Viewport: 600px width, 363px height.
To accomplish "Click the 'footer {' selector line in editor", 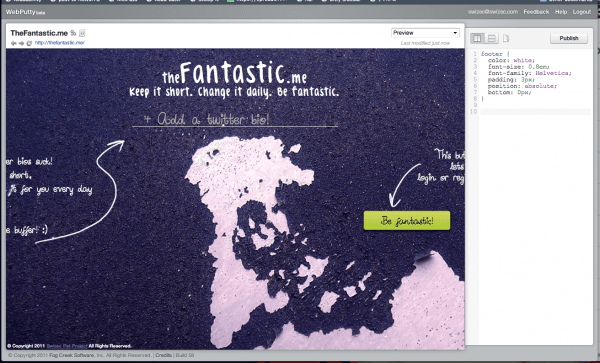I will tap(495, 54).
